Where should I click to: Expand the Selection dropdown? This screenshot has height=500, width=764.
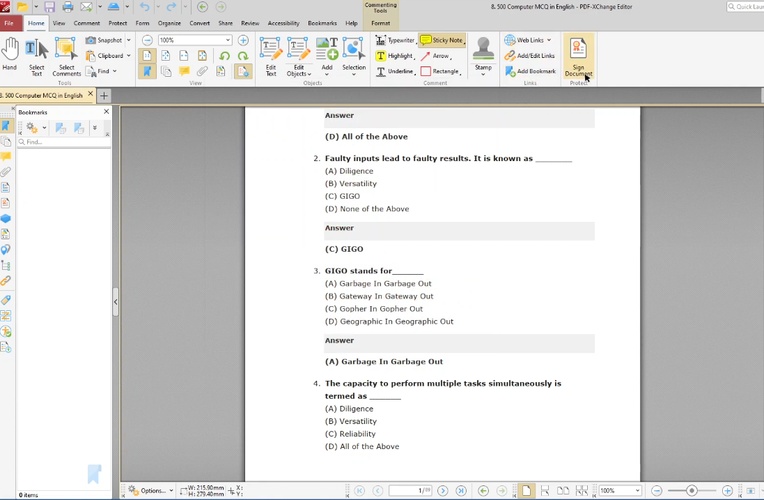354,74
